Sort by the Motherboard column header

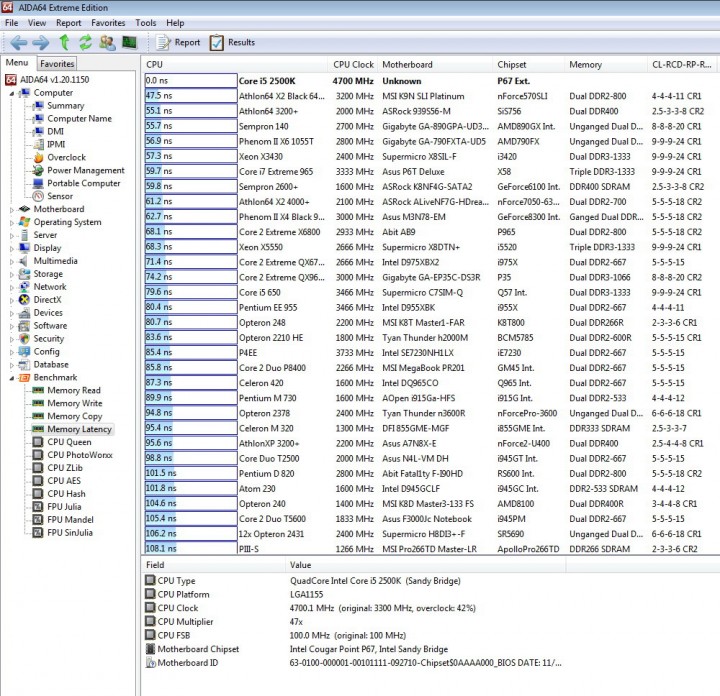click(435, 65)
